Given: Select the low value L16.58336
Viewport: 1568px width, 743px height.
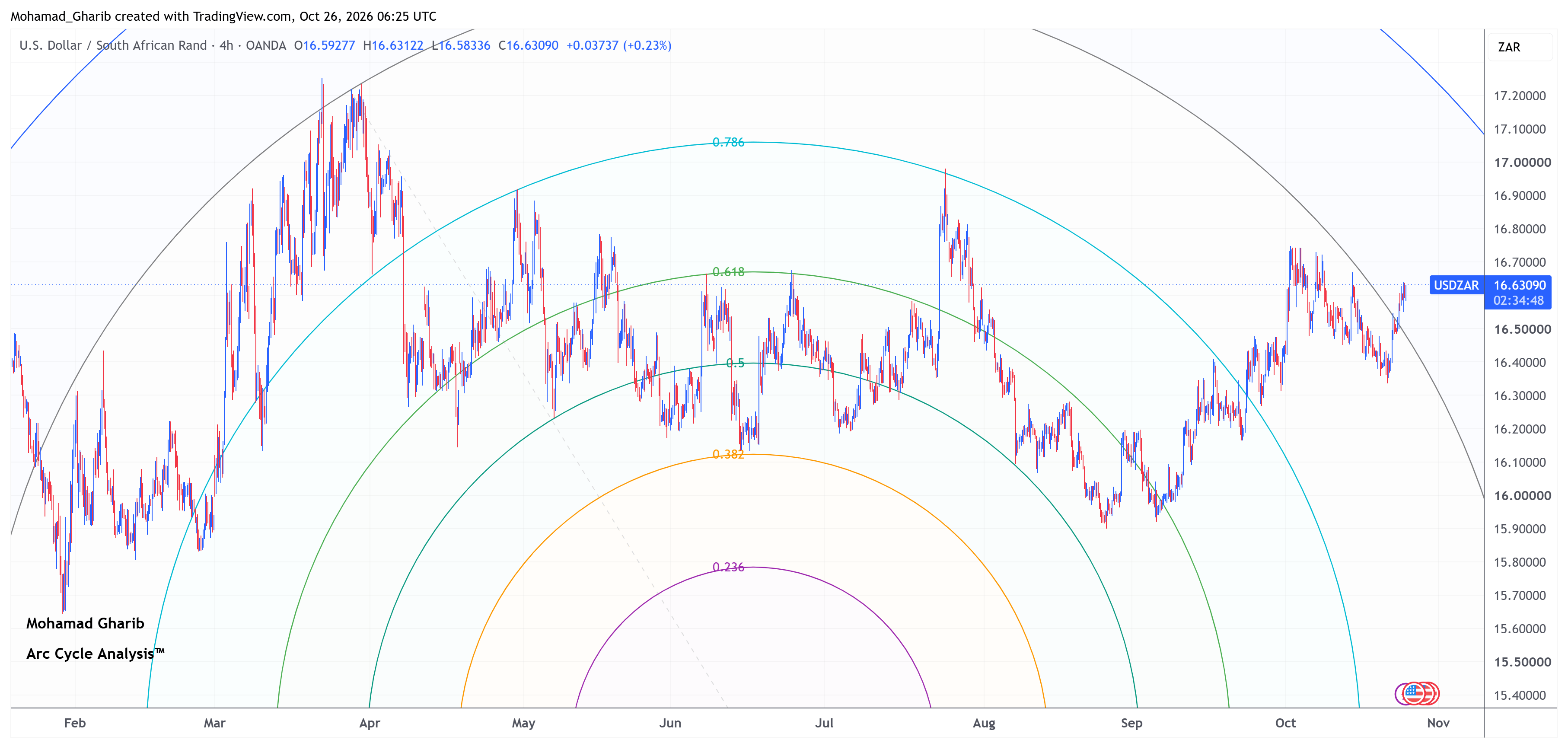Looking at the screenshot, I should coord(461,46).
